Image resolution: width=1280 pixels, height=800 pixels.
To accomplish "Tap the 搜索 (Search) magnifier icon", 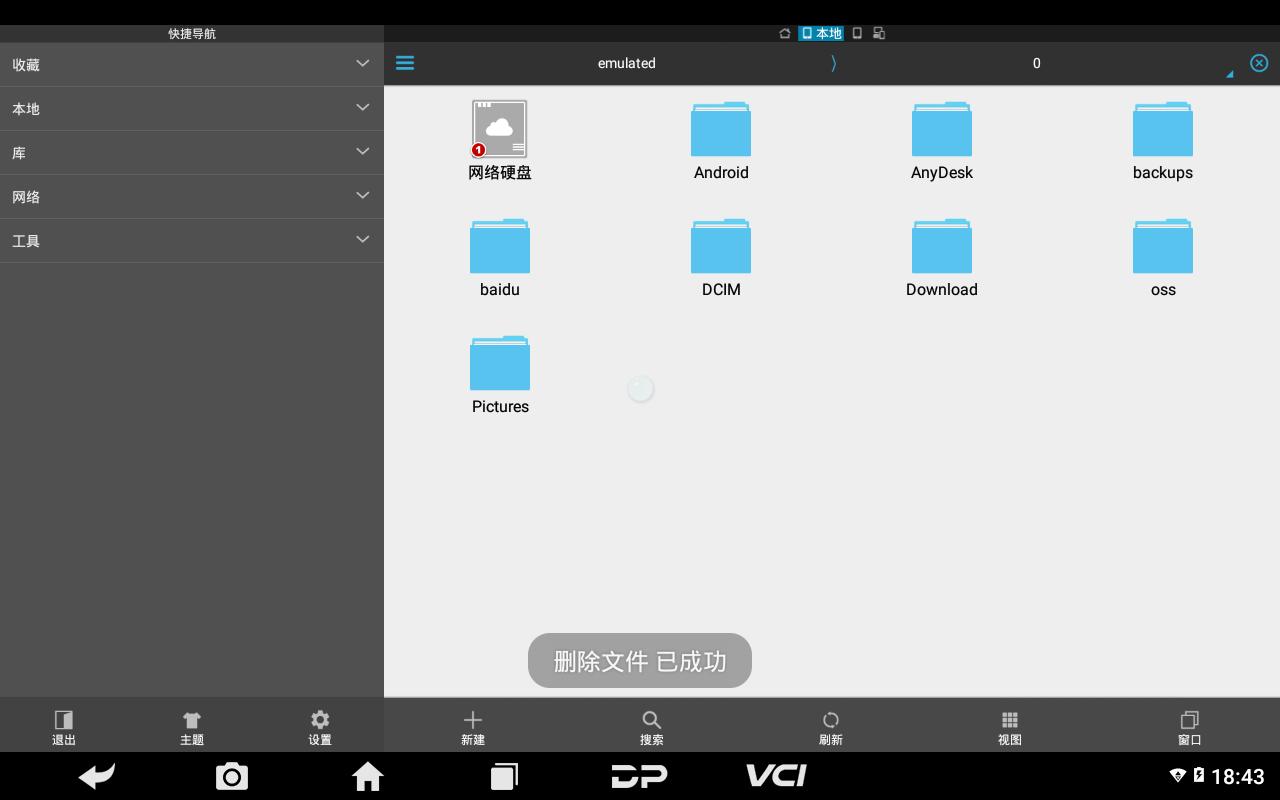I will tap(652, 720).
